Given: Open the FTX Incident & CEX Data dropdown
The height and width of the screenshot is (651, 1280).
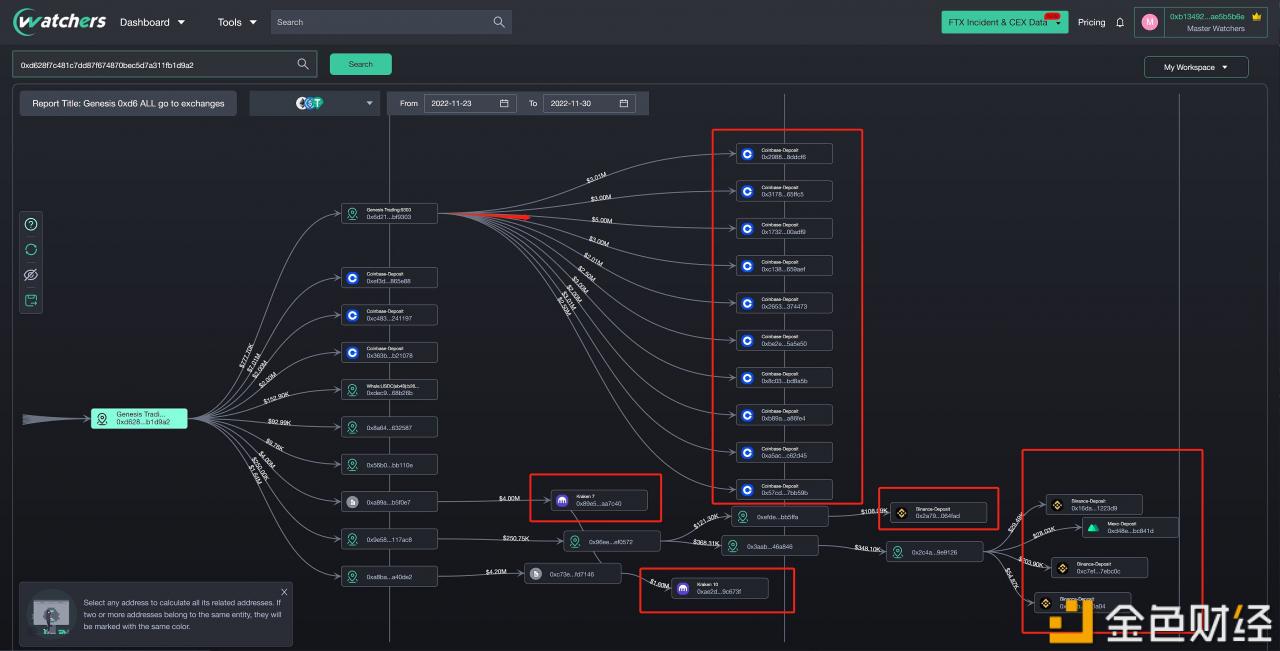Looking at the screenshot, I should (x=1005, y=22).
